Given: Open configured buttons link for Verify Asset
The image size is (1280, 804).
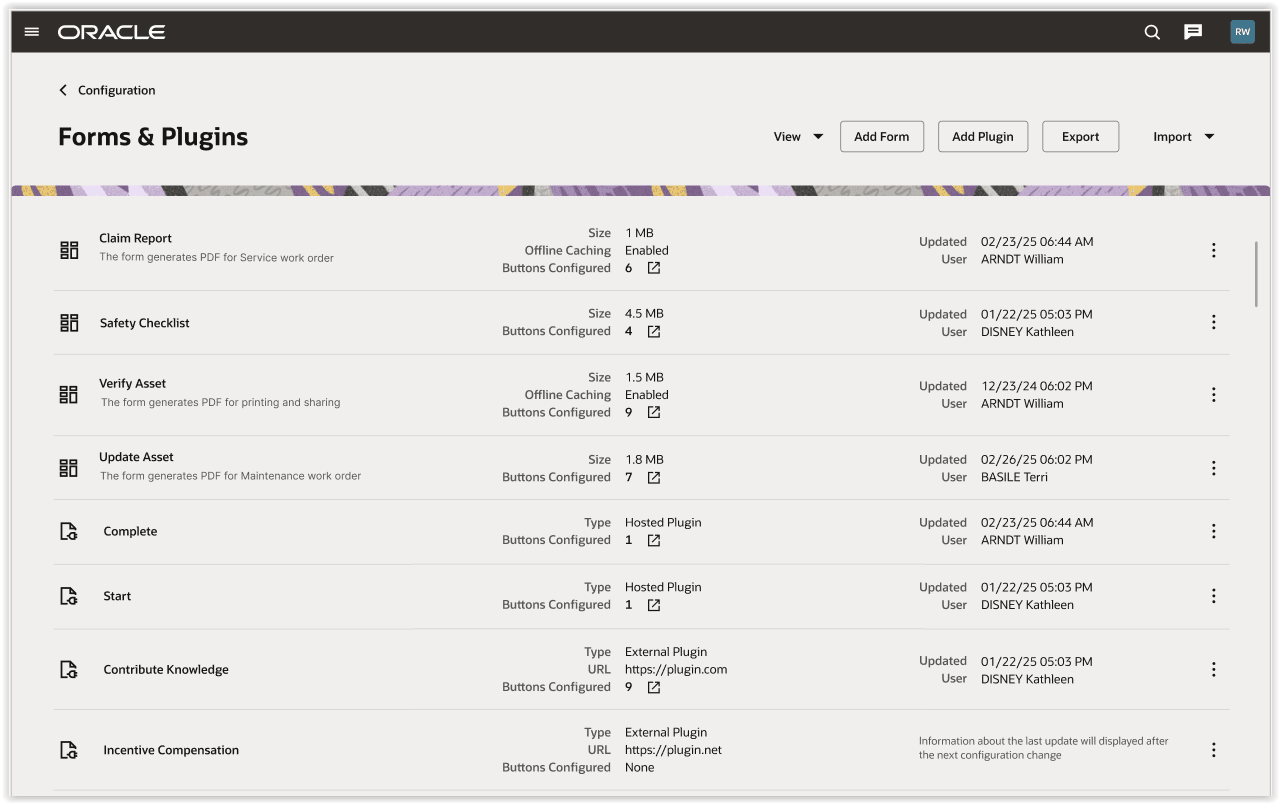Looking at the screenshot, I should [652, 412].
